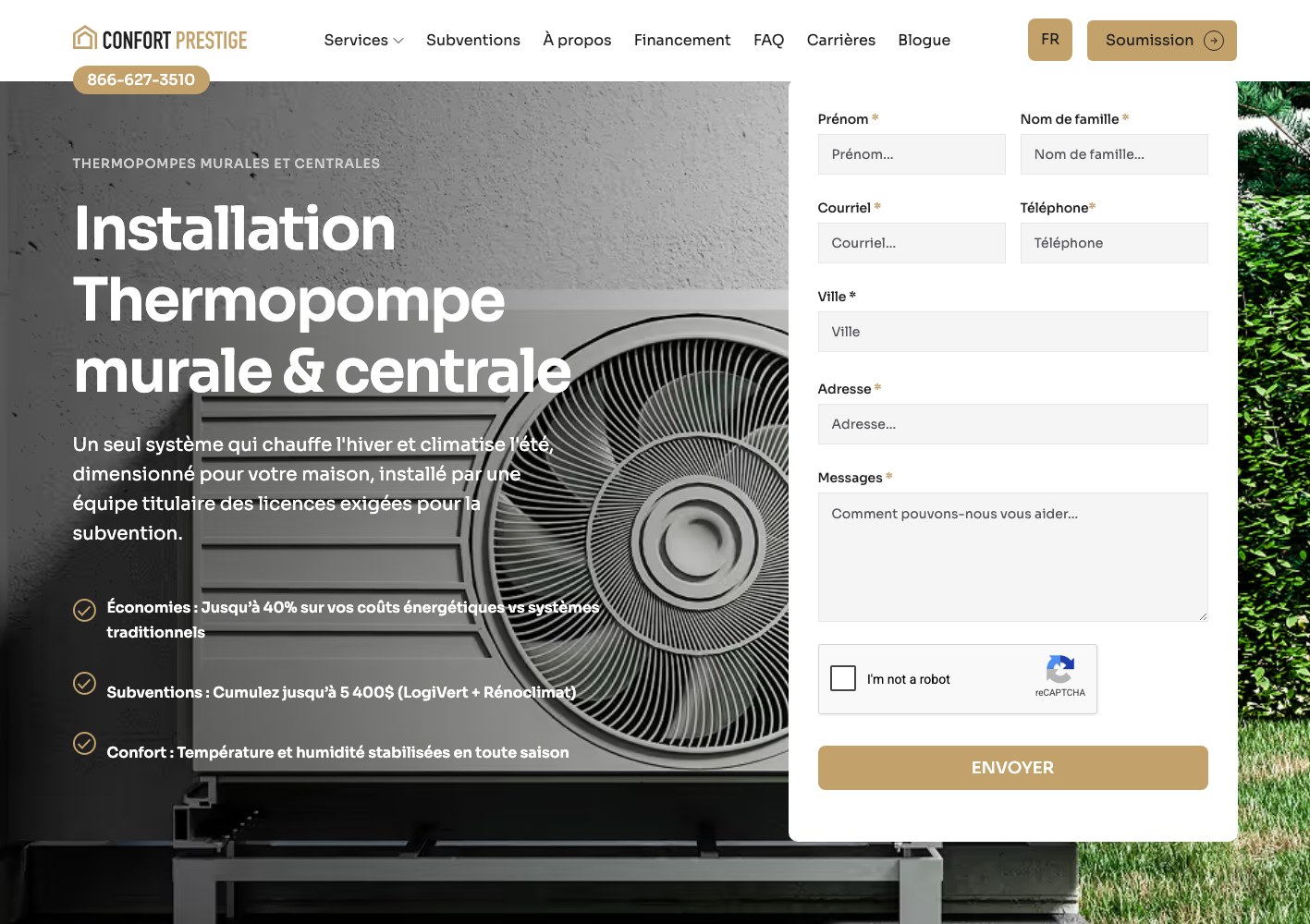Select the Téléphone input field

pyautogui.click(x=1114, y=243)
